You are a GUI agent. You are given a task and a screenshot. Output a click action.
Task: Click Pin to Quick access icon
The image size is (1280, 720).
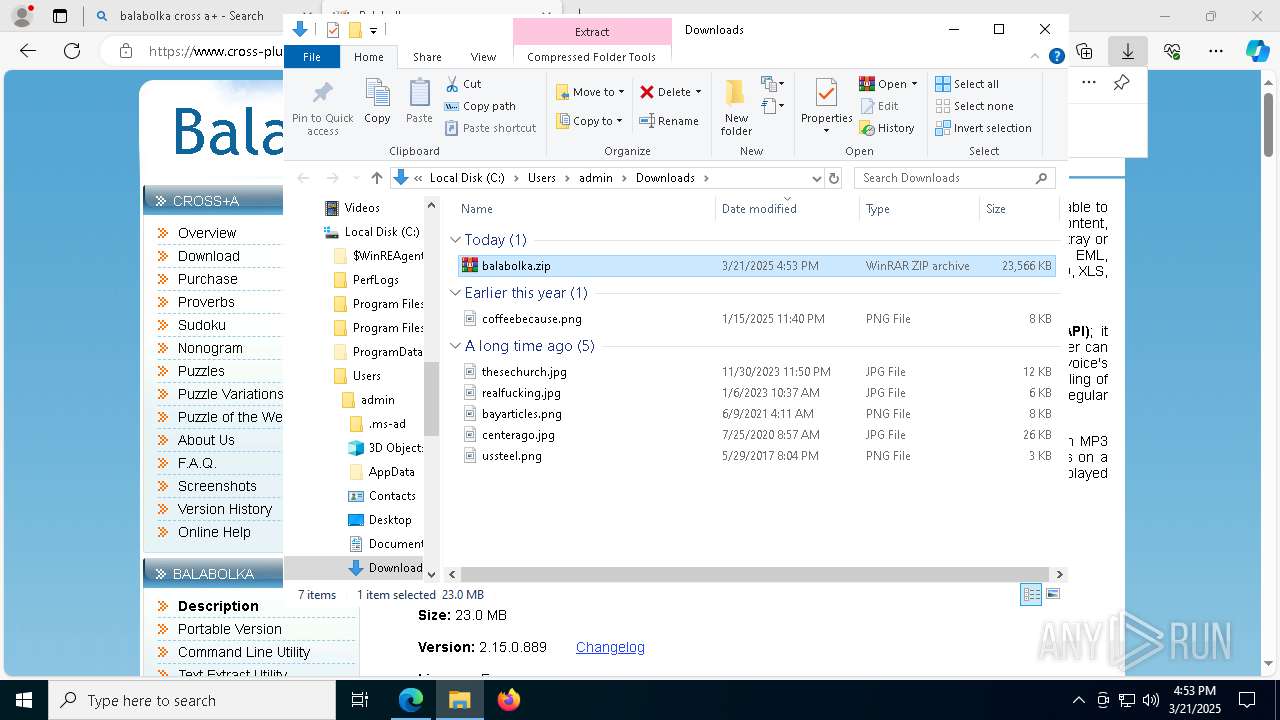[322, 108]
